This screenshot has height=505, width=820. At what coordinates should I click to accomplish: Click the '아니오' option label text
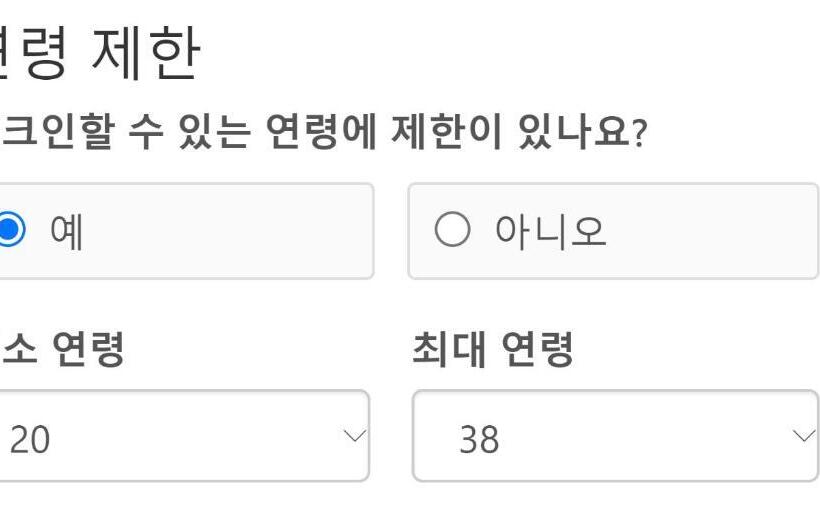coord(550,231)
